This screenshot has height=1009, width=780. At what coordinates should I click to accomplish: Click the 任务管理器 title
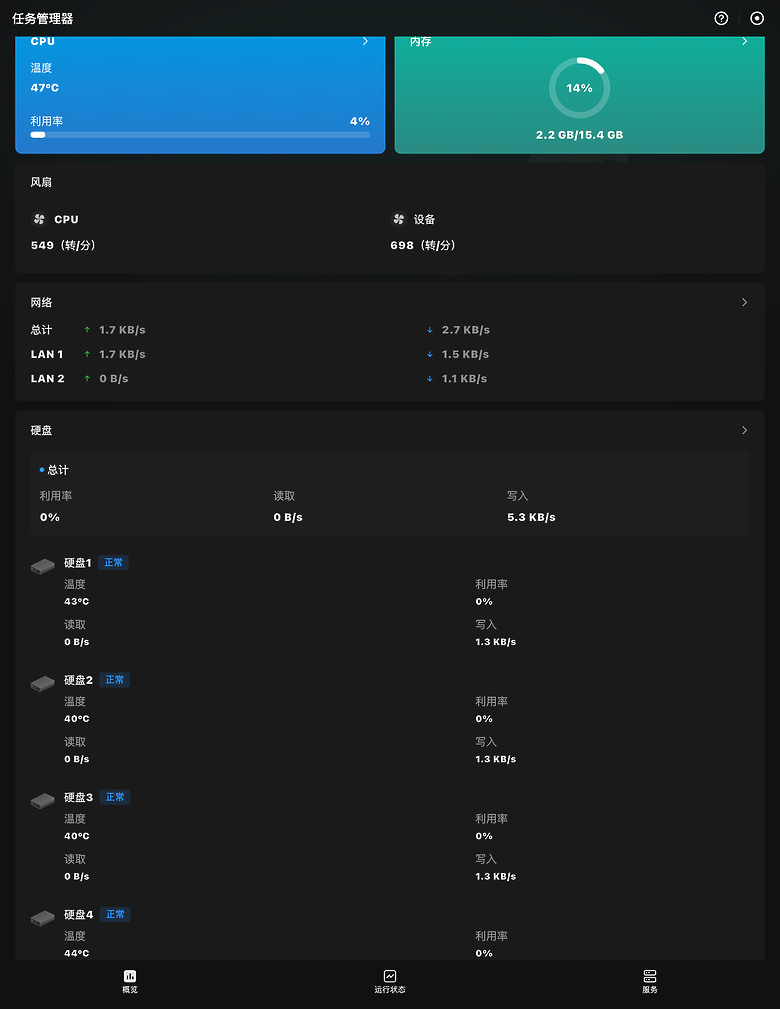(x=42, y=19)
